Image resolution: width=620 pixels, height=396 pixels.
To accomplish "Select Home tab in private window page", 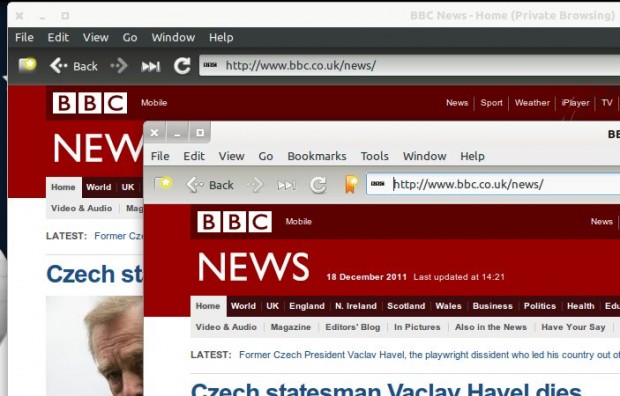I will 63,187.
